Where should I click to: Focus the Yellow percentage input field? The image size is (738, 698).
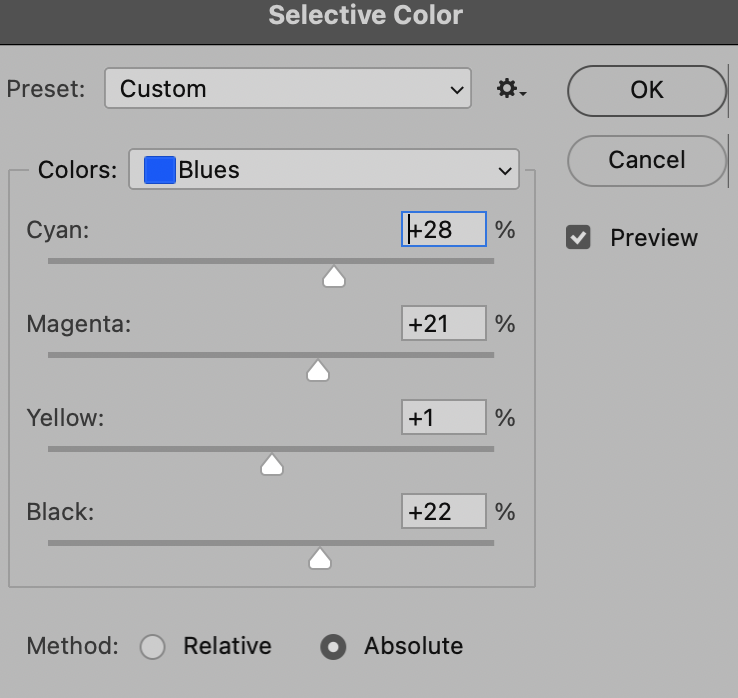(444, 417)
